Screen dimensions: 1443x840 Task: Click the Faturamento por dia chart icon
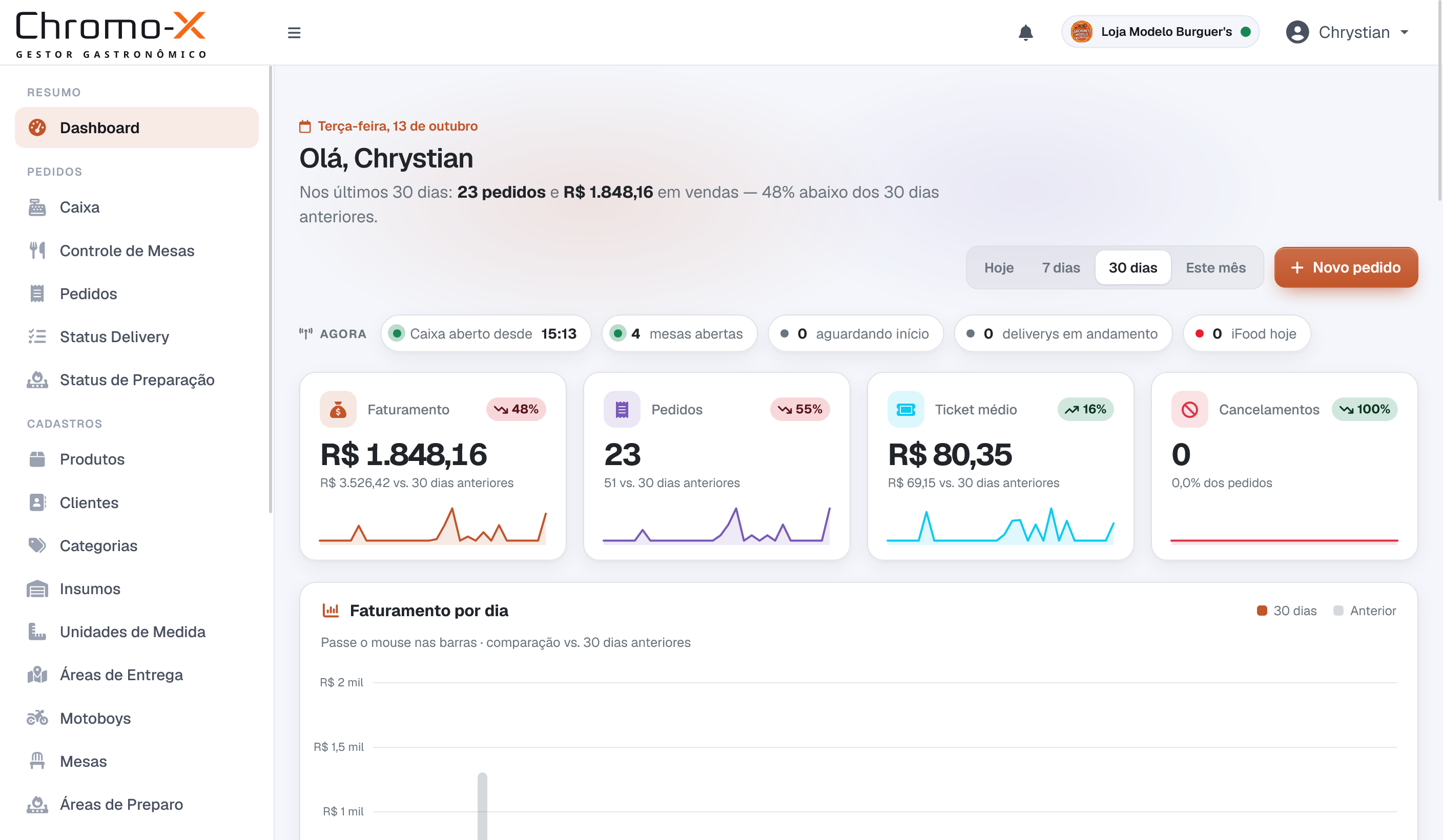(331, 611)
